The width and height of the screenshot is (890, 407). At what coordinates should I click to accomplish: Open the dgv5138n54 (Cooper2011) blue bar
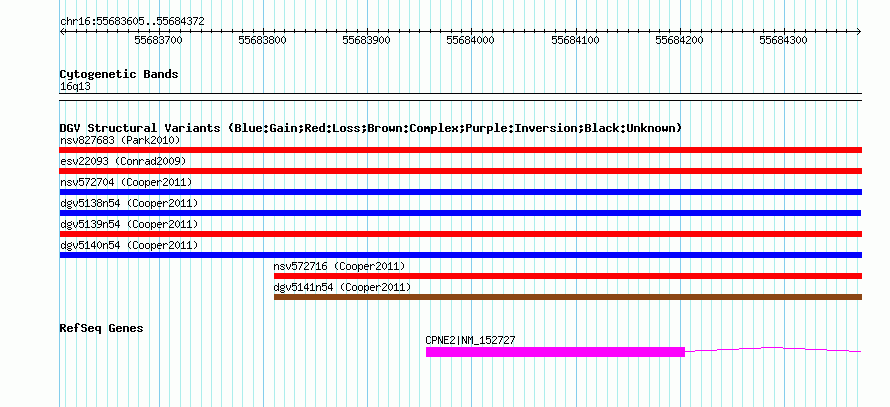tap(460, 213)
